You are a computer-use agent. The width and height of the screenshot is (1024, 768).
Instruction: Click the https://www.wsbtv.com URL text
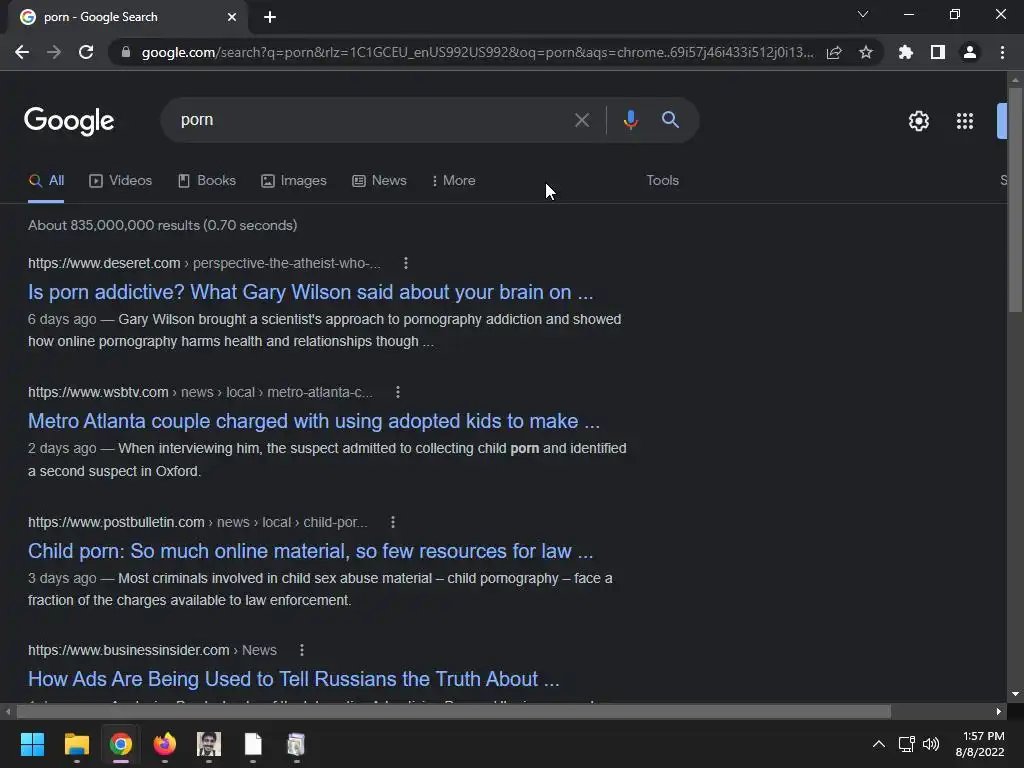[98, 392]
